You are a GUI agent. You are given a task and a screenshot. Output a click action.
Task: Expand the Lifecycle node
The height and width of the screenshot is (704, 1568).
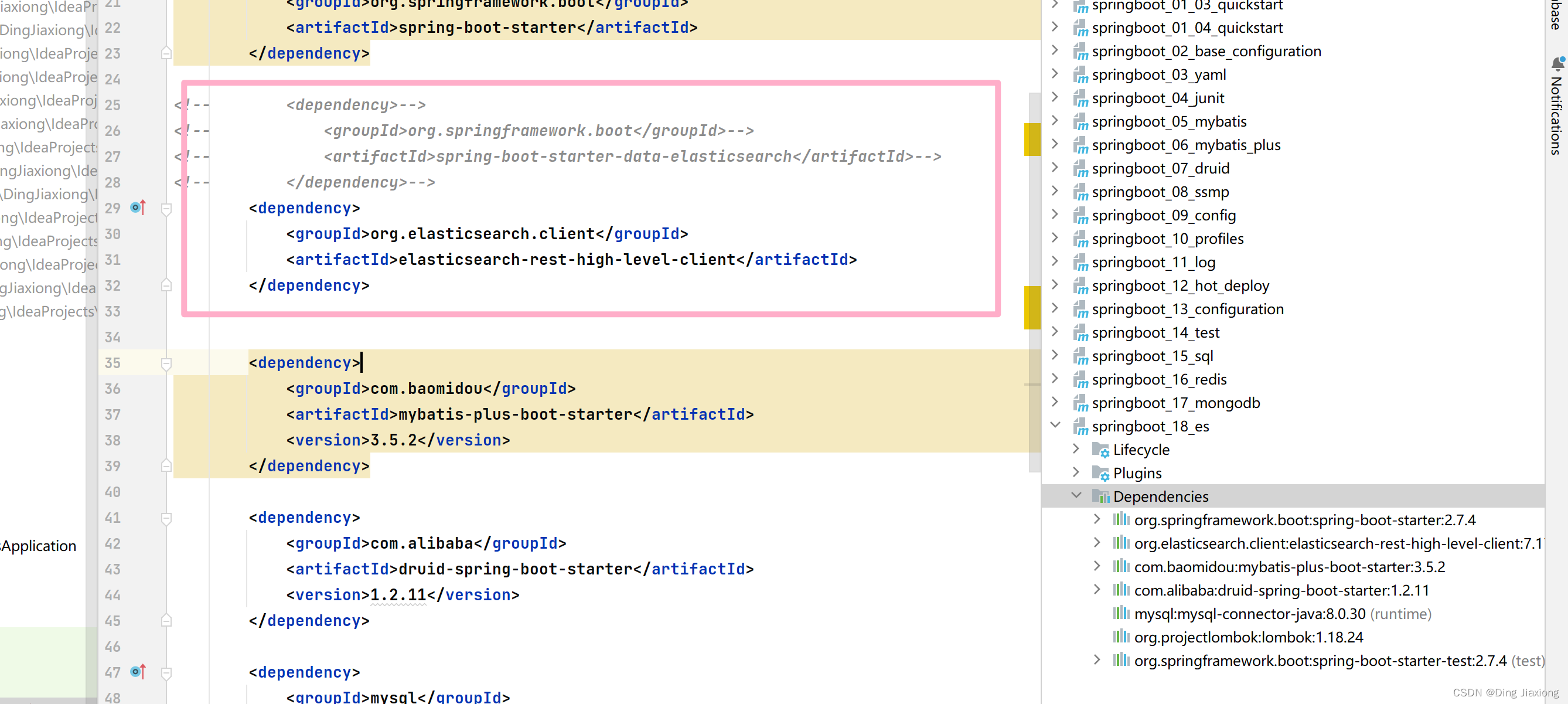(x=1076, y=450)
